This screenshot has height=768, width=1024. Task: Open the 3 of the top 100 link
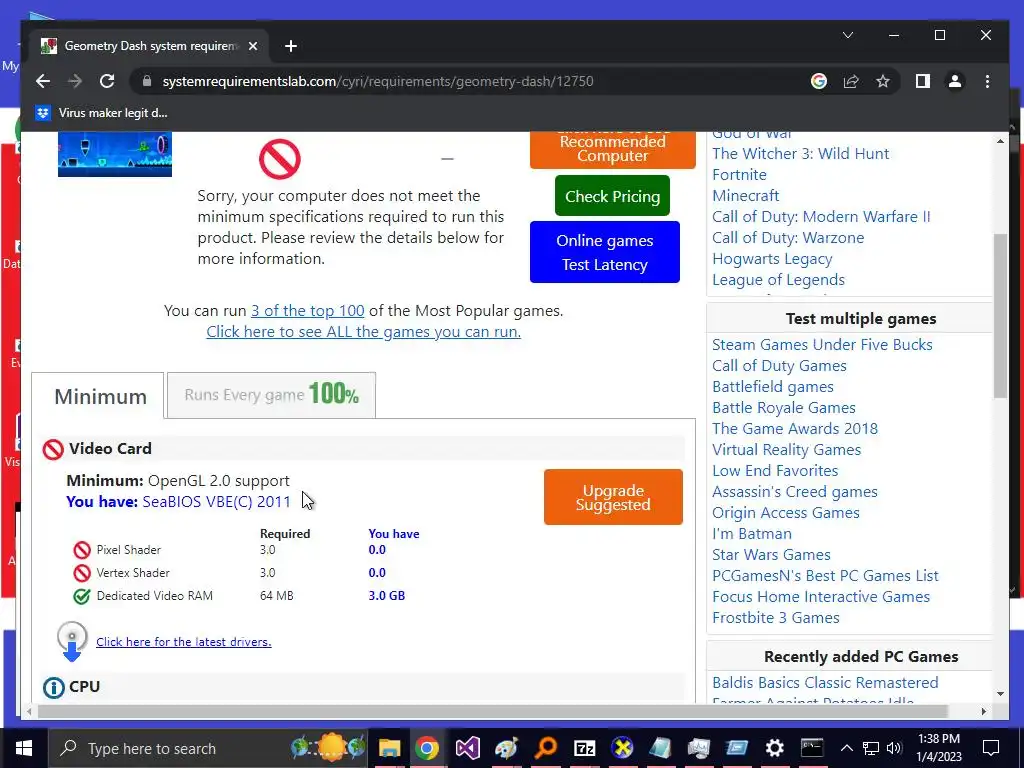coord(308,310)
